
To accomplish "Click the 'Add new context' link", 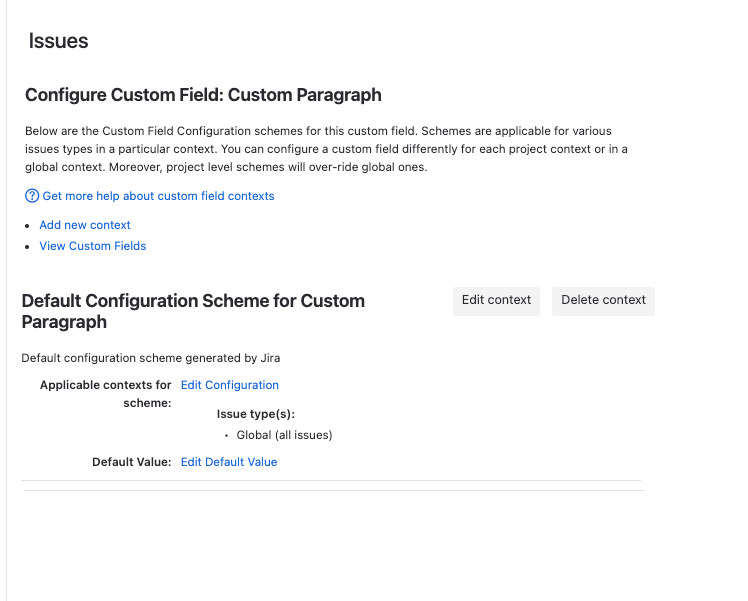I will point(85,225).
